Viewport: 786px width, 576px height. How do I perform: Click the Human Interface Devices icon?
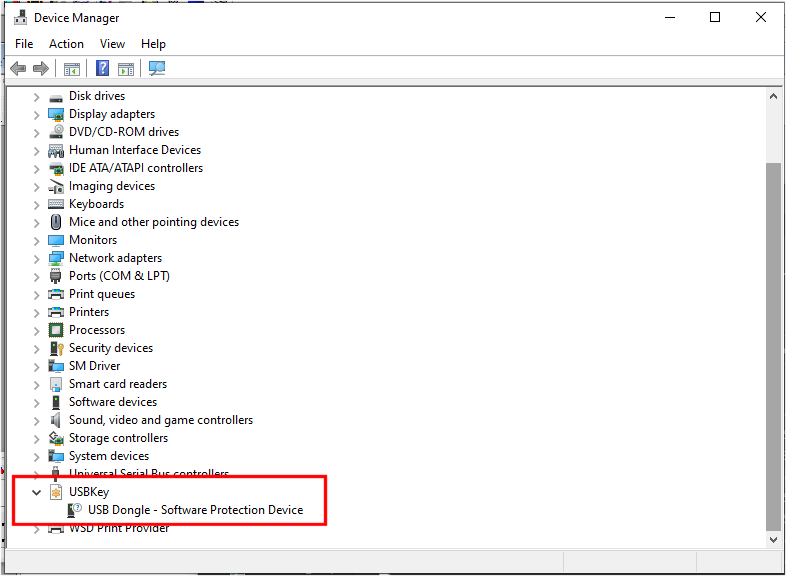pyautogui.click(x=56, y=150)
